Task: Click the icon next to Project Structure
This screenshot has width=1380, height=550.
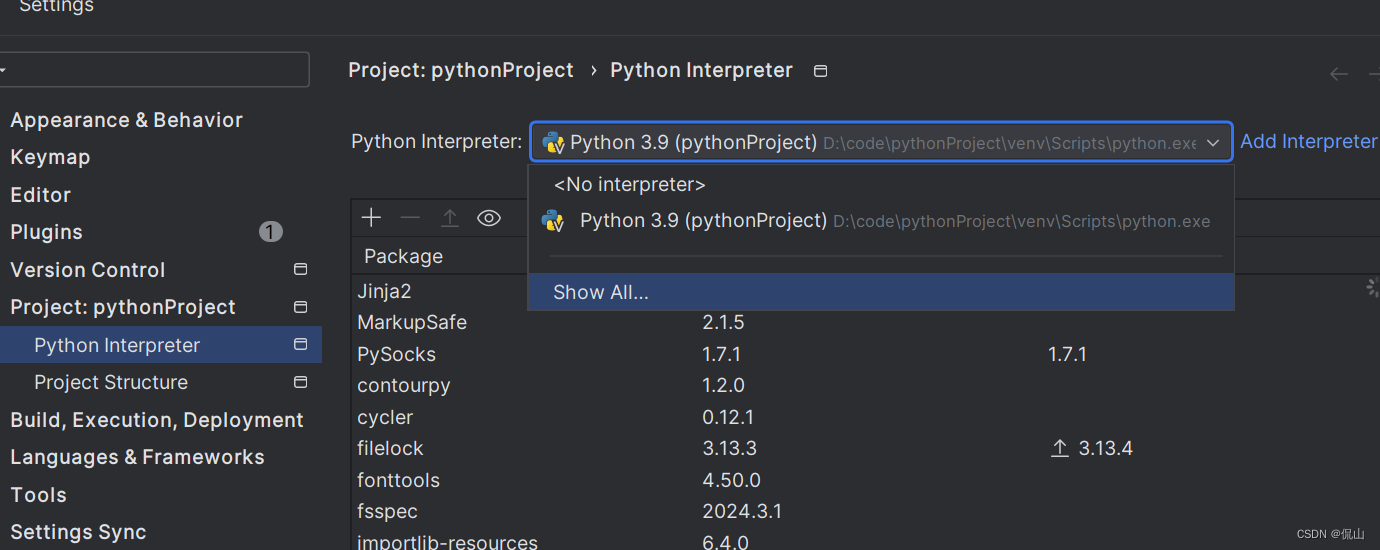Action: [x=300, y=382]
